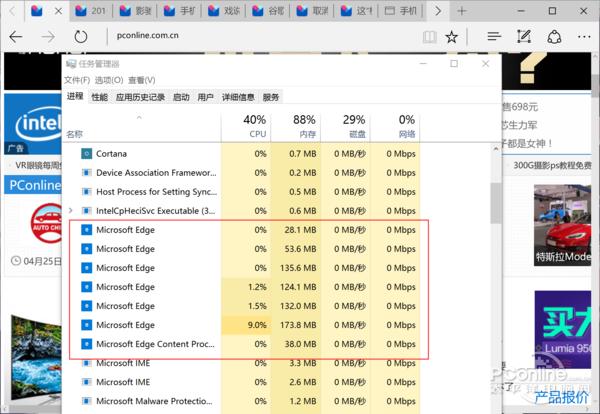Sort processes by 内存 column header
The image size is (600, 414).
tap(296, 127)
